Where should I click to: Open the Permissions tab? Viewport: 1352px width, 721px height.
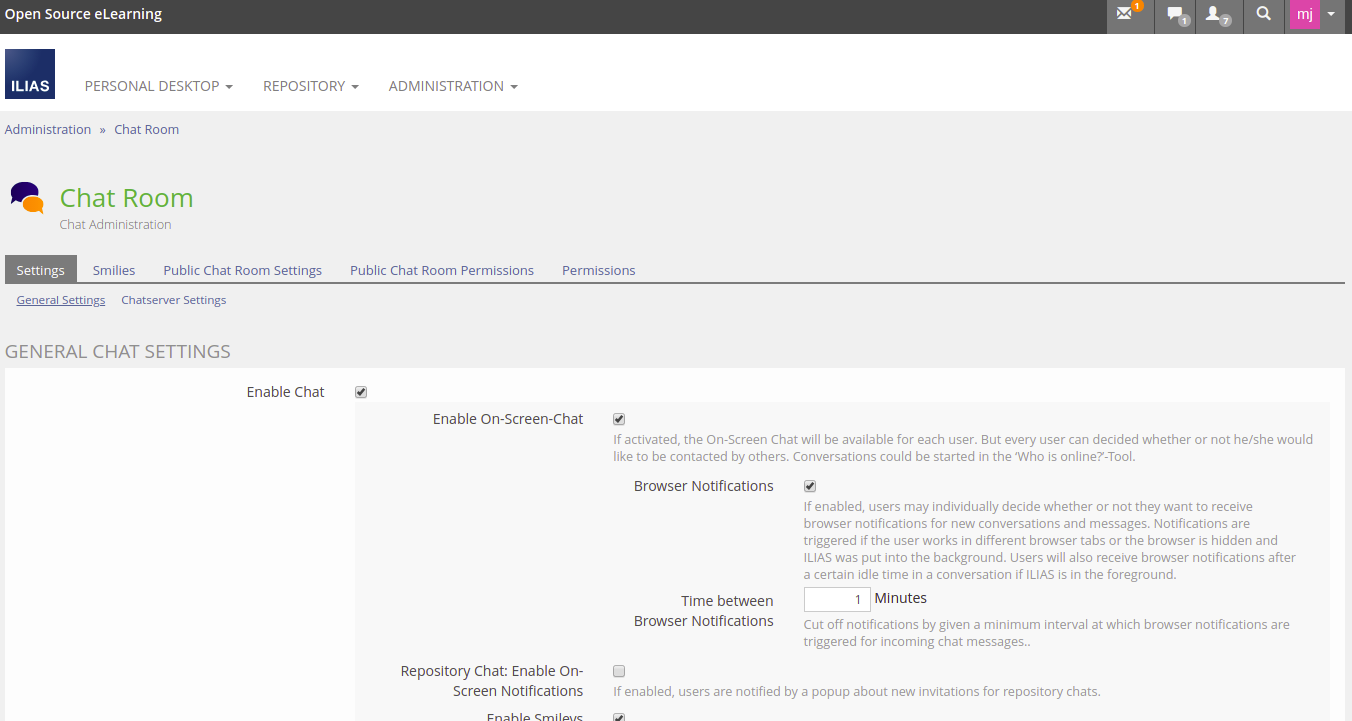point(598,270)
